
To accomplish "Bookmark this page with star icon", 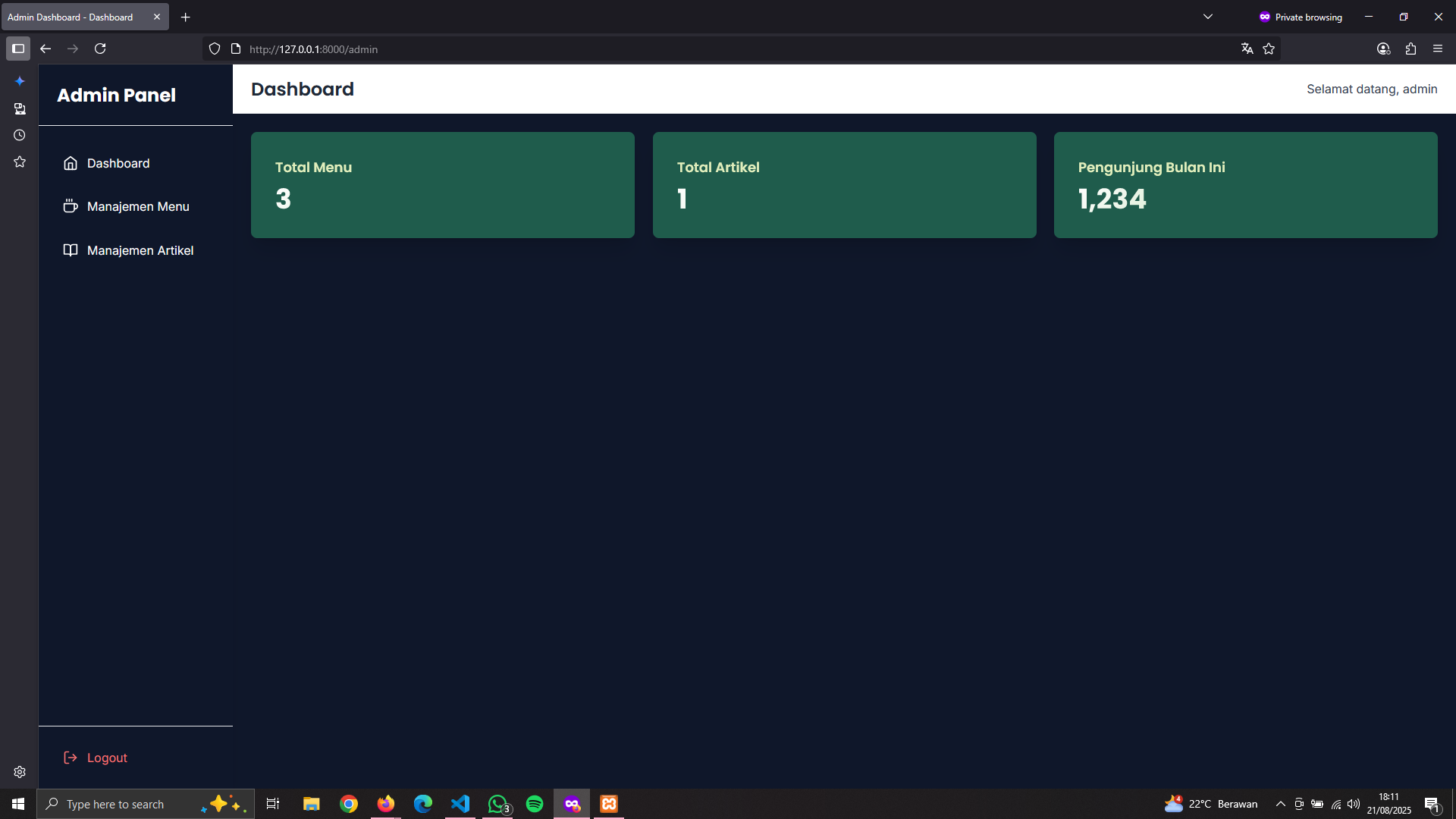I will pyautogui.click(x=1269, y=49).
